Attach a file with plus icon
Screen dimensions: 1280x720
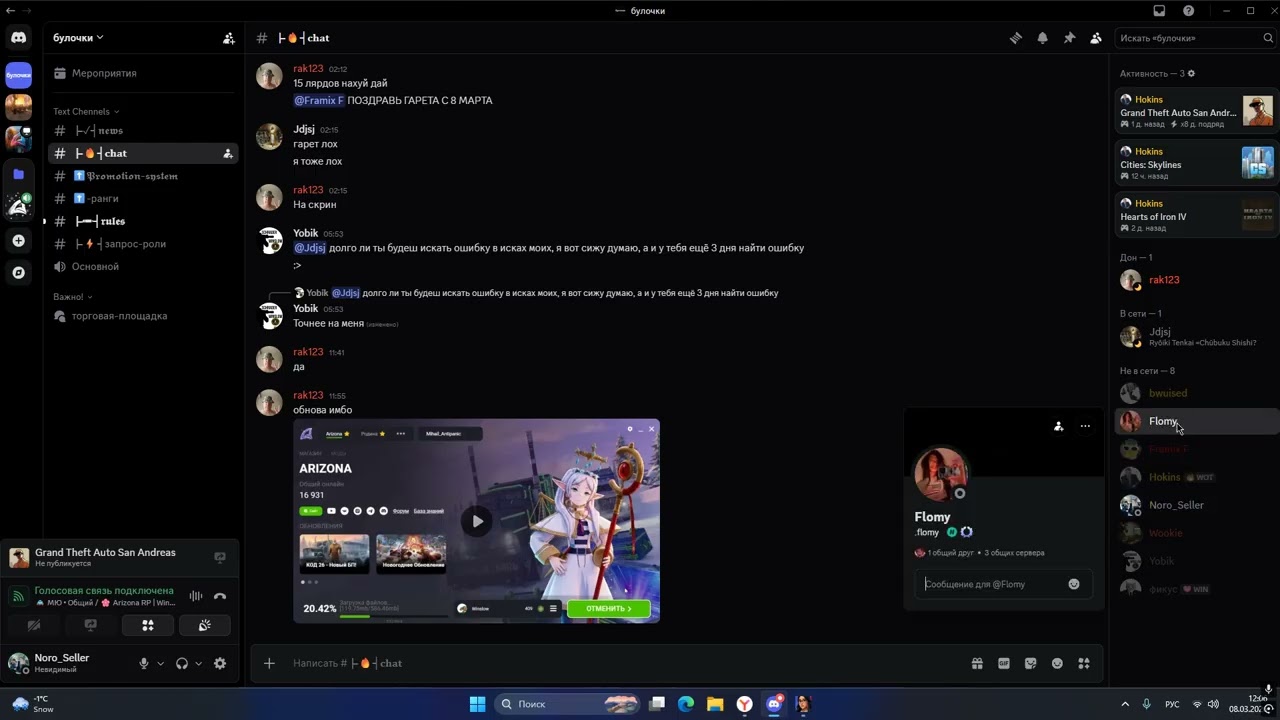tap(269, 663)
